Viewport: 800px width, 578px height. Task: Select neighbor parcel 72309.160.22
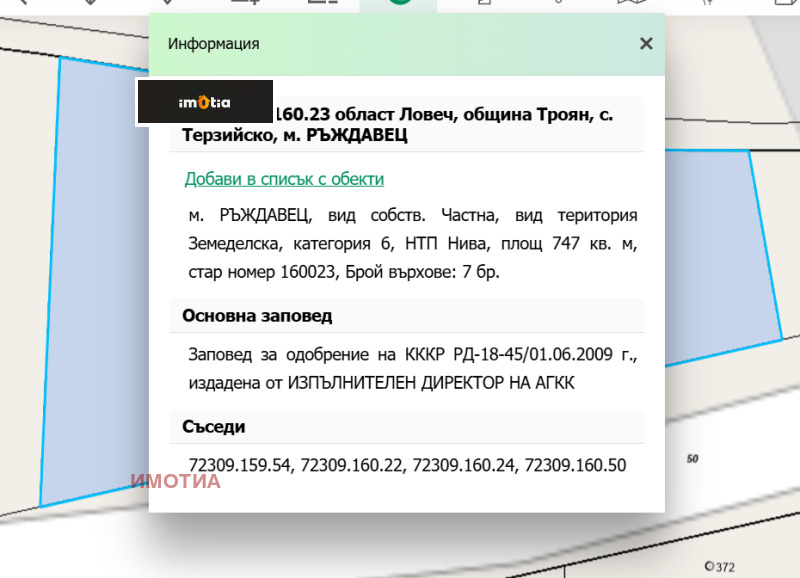(x=353, y=465)
